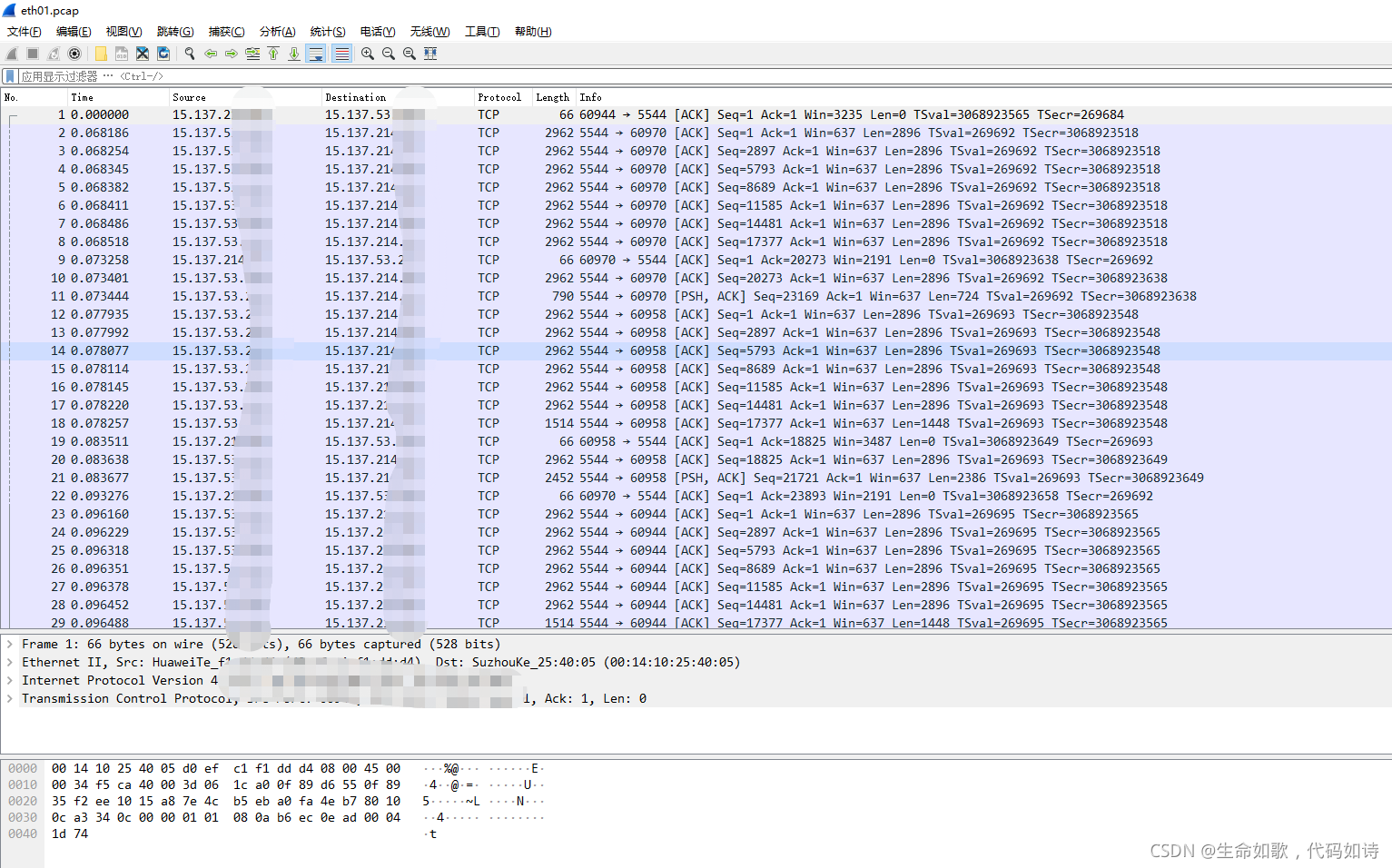Open the 视图(V) menu
The width and height of the screenshot is (1392, 868).
[x=124, y=32]
